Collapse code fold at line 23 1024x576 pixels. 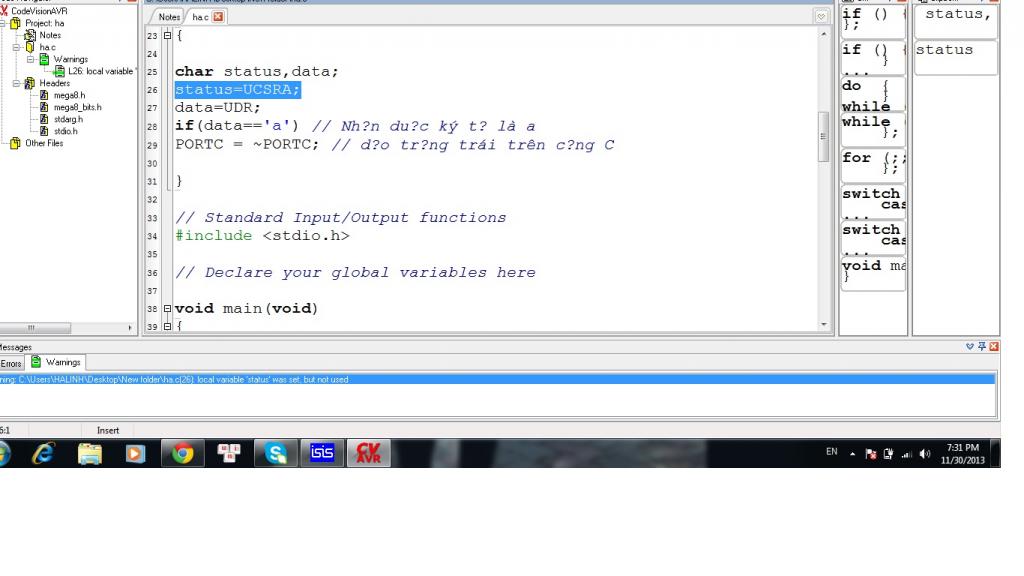click(x=167, y=35)
